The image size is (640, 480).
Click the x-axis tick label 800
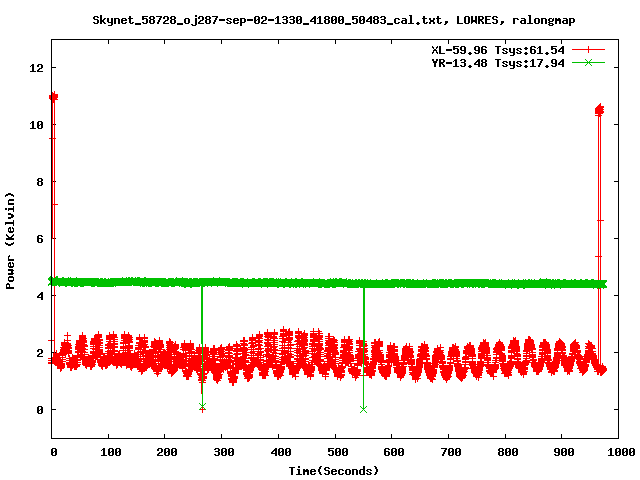508,452
